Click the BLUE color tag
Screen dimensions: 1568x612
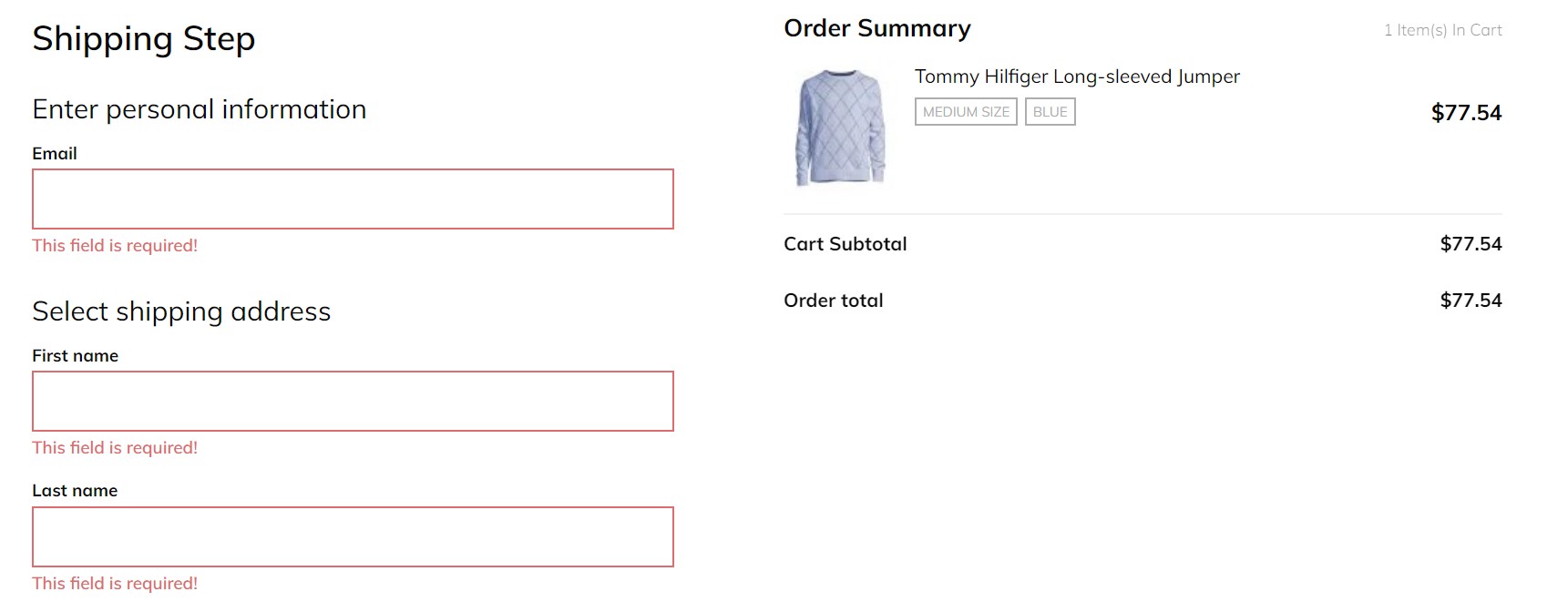tap(1050, 112)
